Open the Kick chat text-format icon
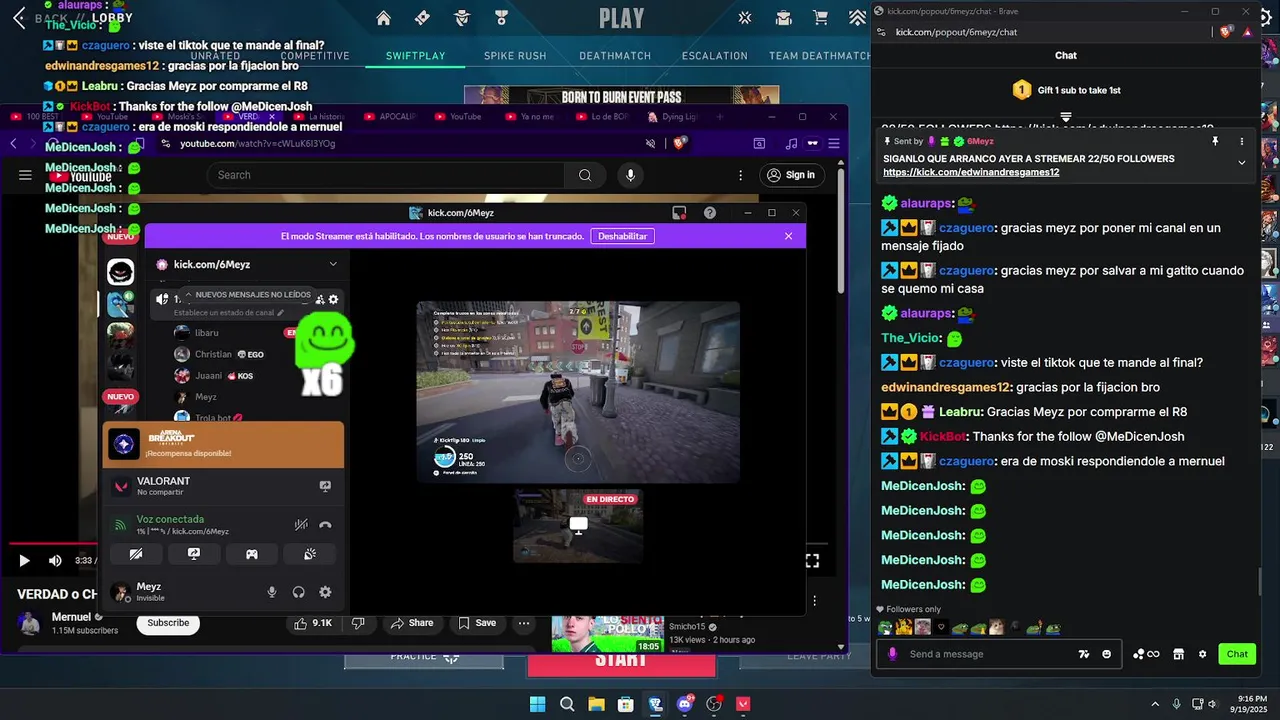Viewport: 1280px width, 720px height. point(1084,654)
